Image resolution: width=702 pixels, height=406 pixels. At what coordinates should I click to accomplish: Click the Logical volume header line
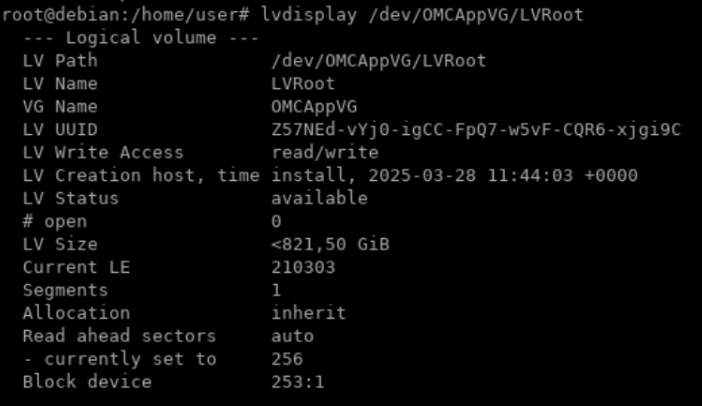tap(141, 38)
